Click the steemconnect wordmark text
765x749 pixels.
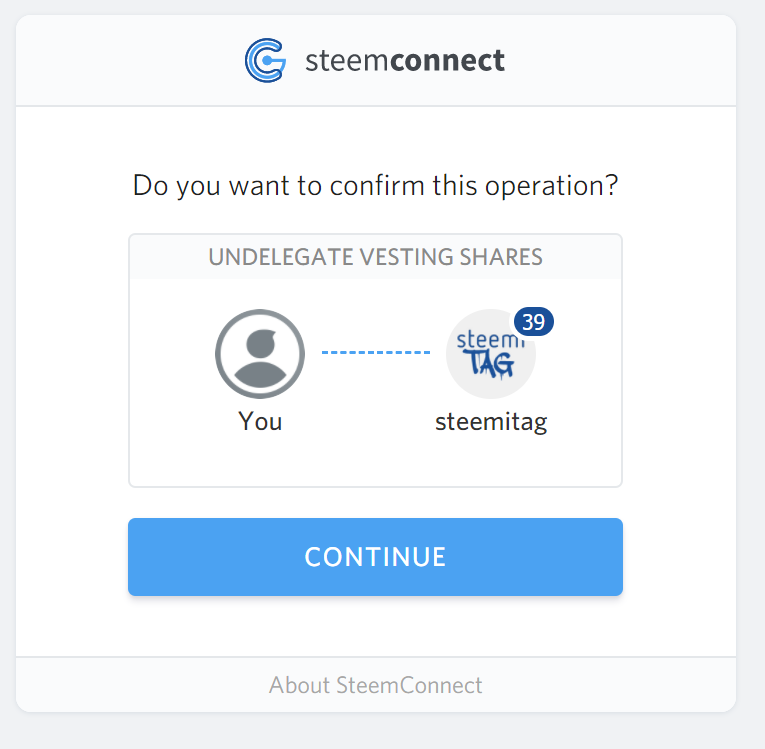[x=404, y=62]
